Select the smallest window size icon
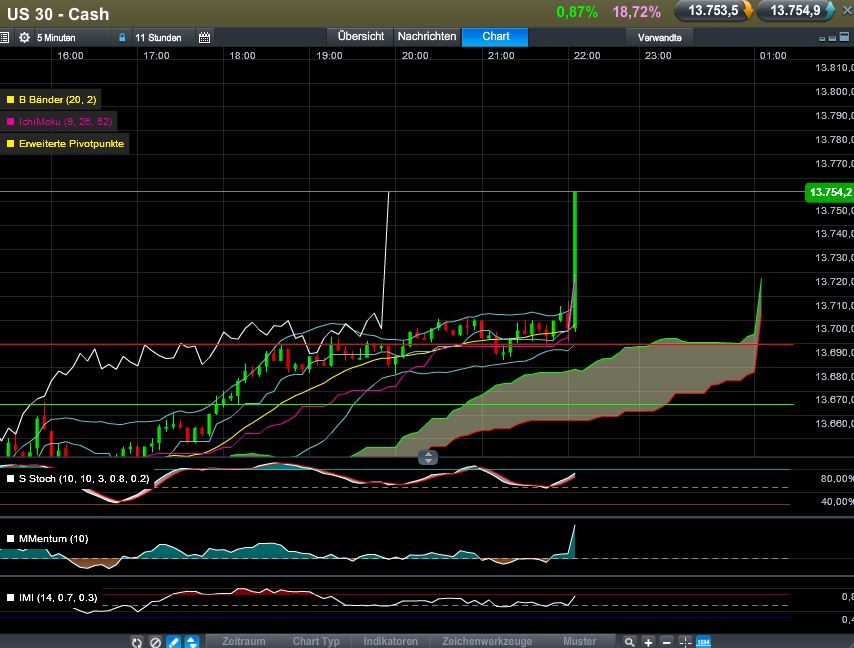This screenshot has width=854, height=648. point(822,39)
